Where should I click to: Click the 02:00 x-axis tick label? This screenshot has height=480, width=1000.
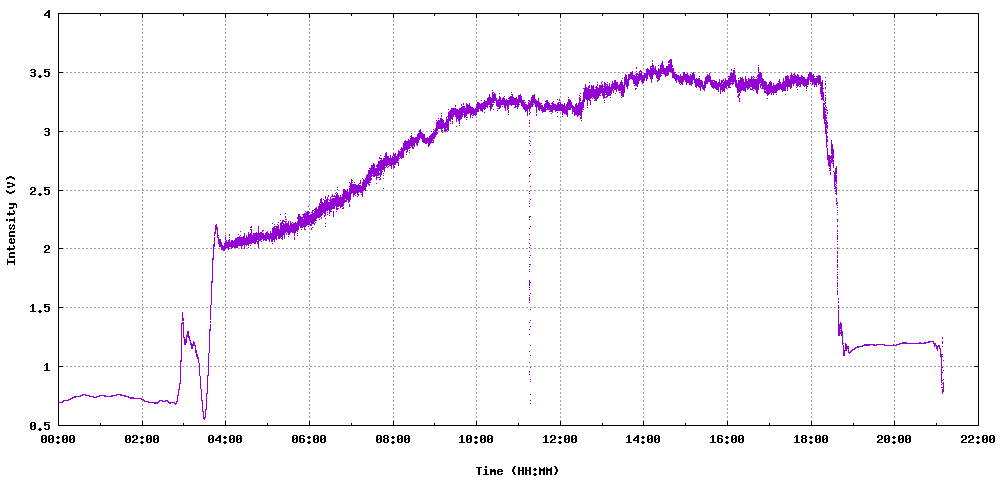pos(142,439)
